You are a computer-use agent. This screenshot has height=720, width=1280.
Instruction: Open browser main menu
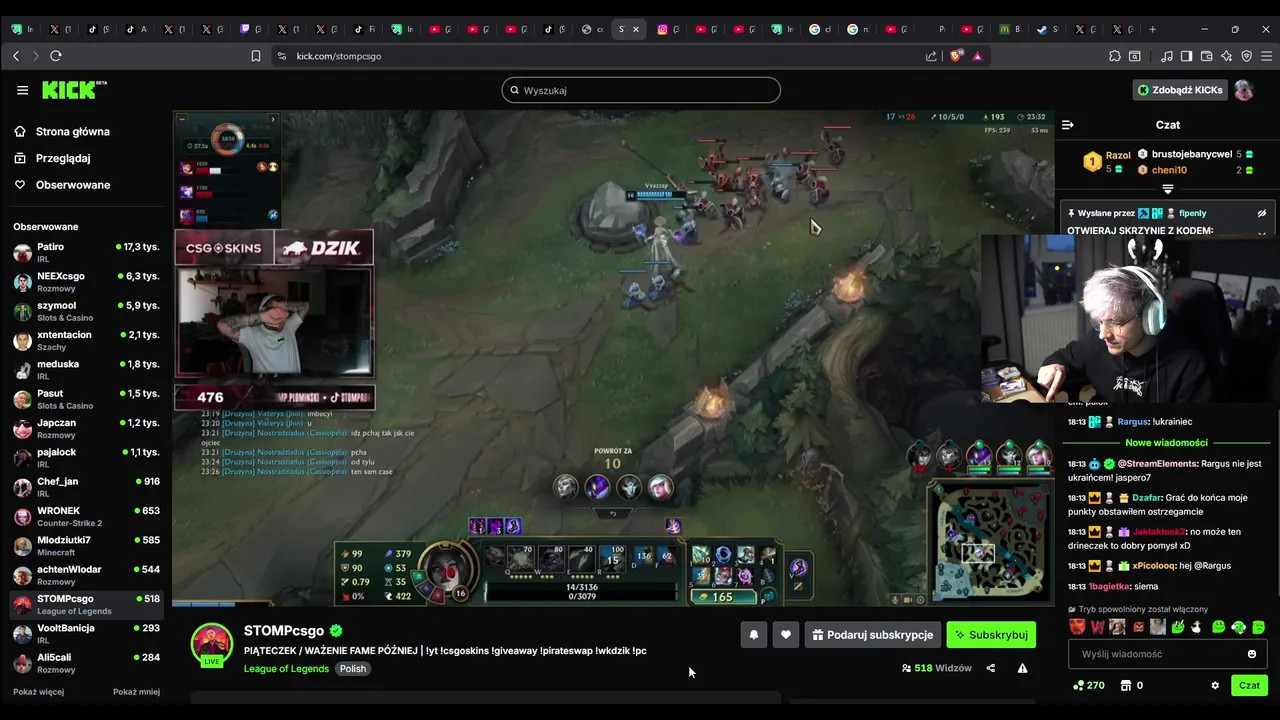pos(1266,56)
